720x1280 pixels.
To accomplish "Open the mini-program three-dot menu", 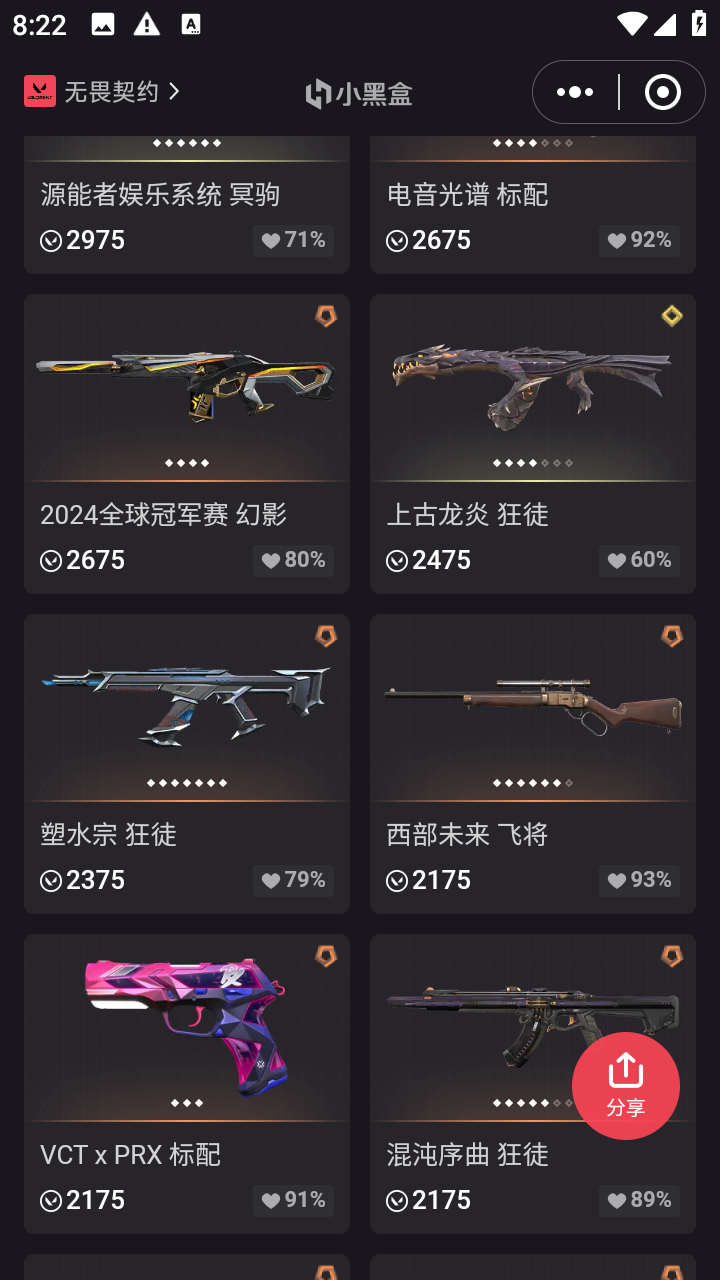I will pos(575,92).
